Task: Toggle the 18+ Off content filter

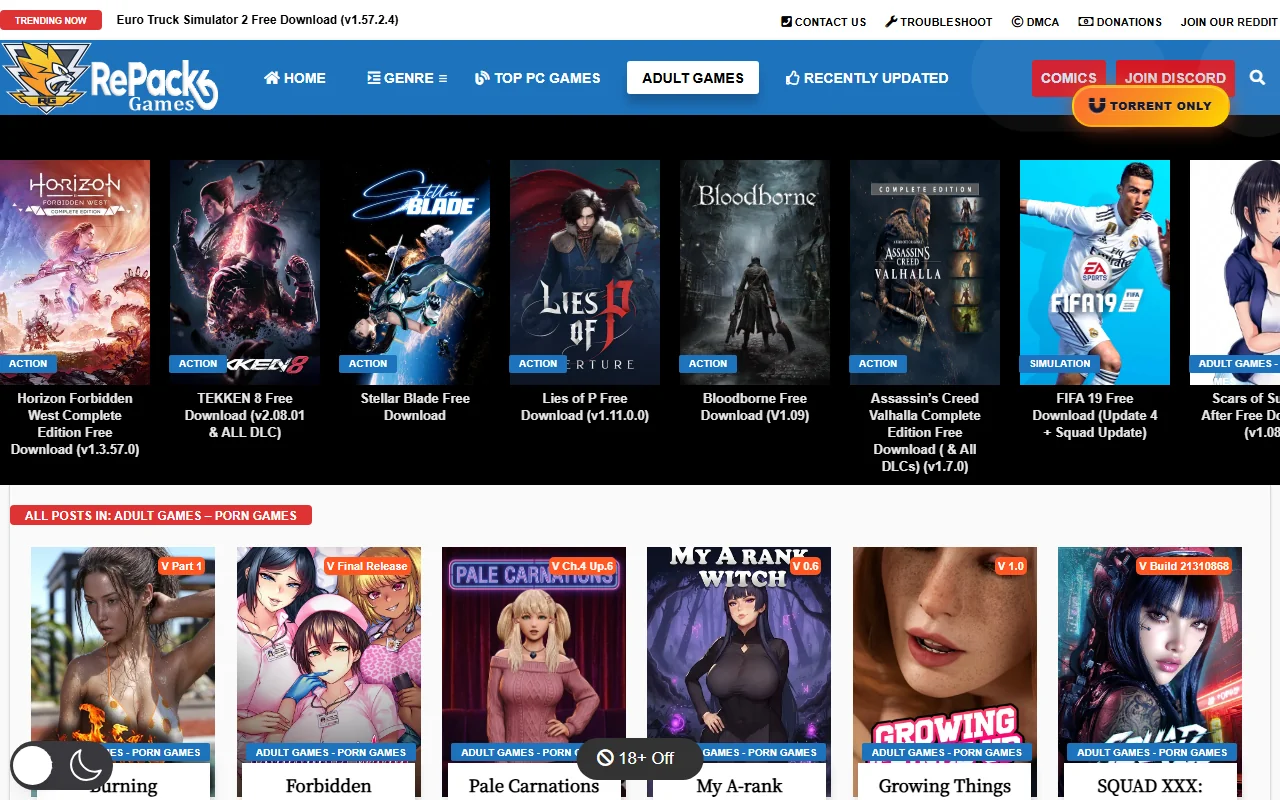Action: [x=639, y=758]
